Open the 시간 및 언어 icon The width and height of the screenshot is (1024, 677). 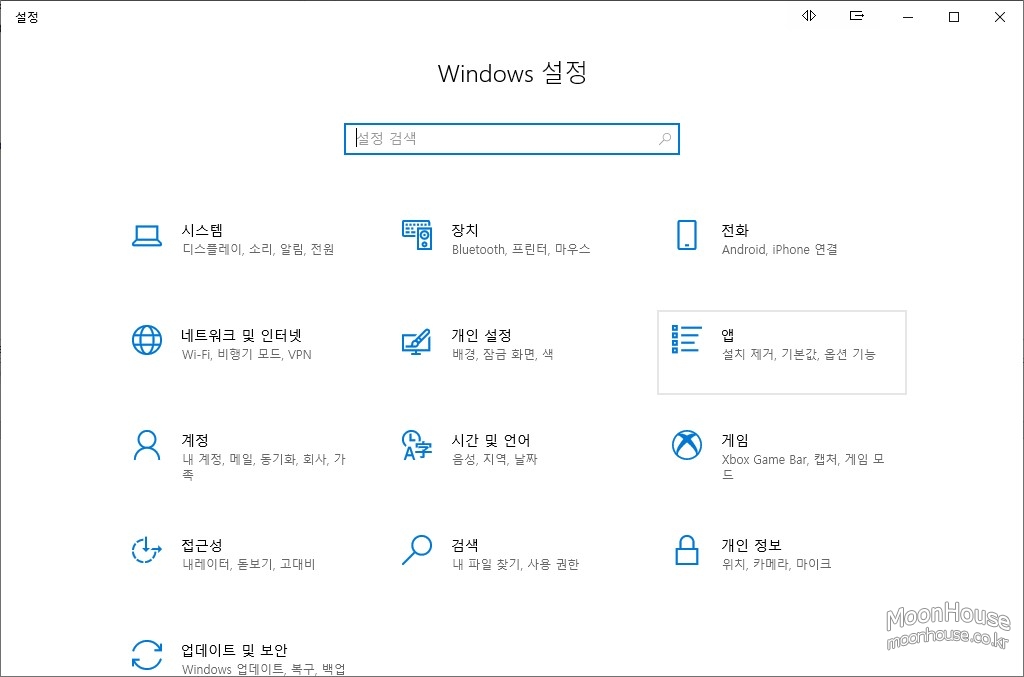coord(417,445)
